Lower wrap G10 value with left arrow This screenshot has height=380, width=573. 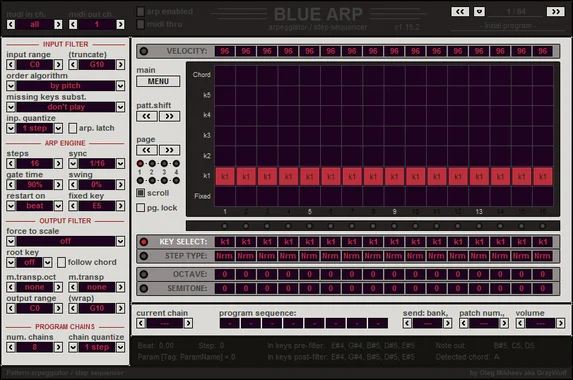tap(73, 308)
